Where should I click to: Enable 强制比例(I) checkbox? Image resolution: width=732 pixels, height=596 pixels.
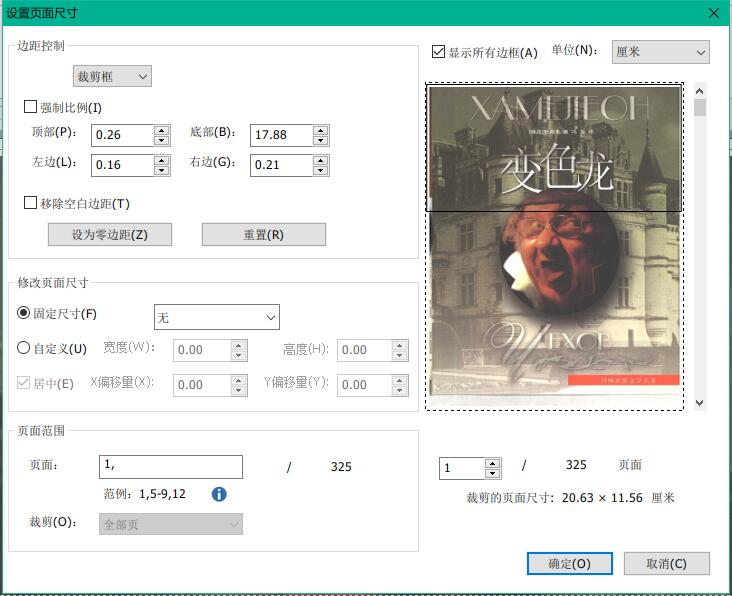30,107
